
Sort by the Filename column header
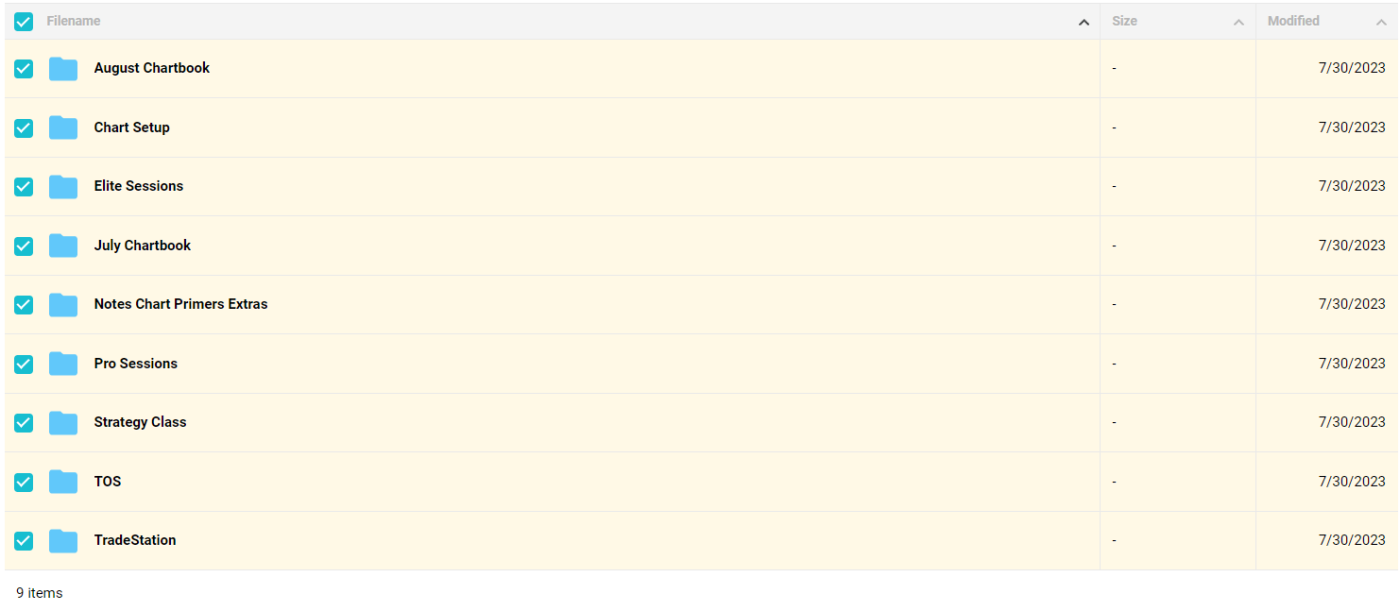point(74,21)
